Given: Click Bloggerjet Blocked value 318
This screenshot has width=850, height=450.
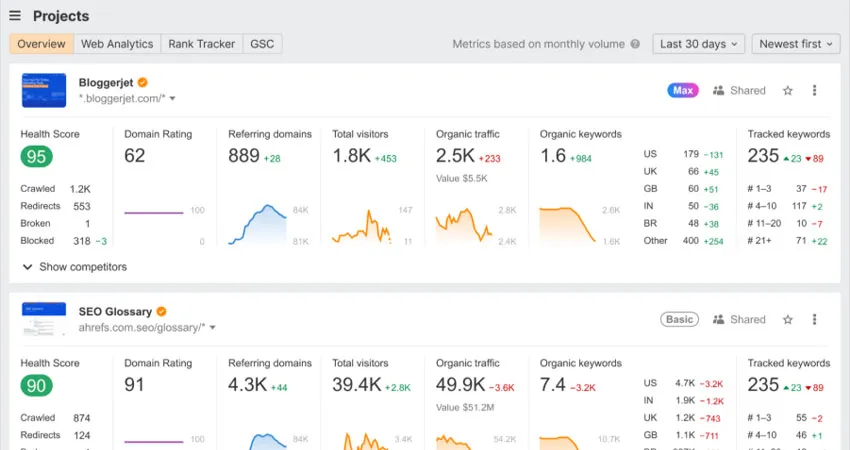Looking at the screenshot, I should click(x=82, y=241).
